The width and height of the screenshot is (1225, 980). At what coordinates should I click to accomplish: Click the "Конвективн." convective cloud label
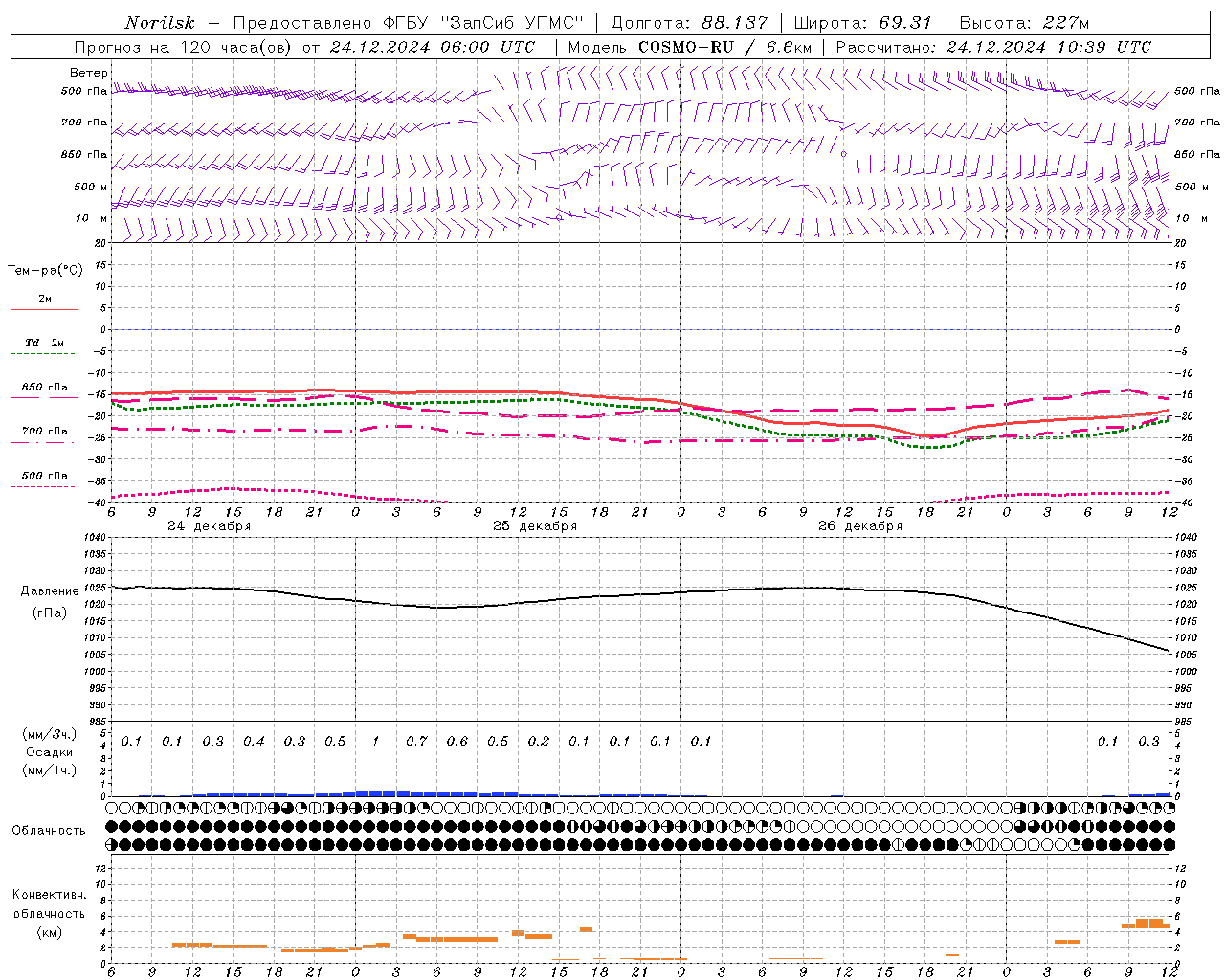click(x=50, y=895)
